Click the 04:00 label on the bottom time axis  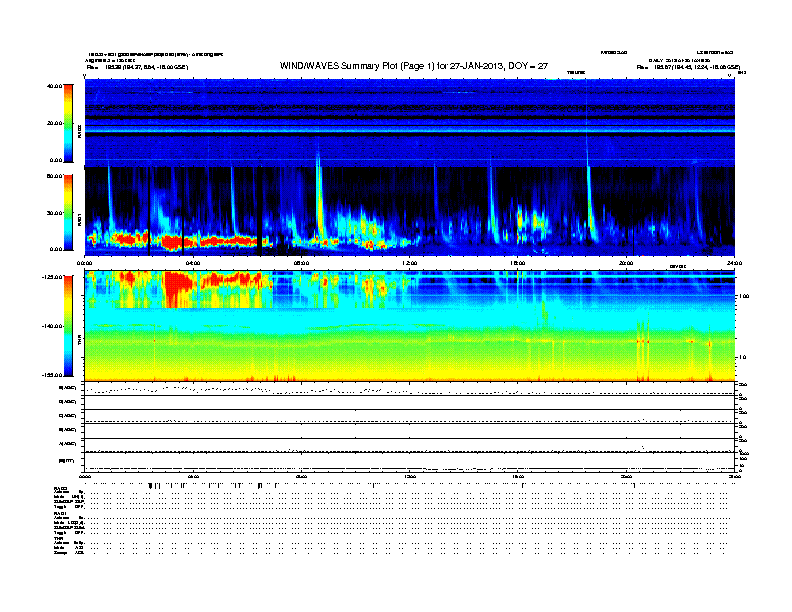tap(193, 476)
